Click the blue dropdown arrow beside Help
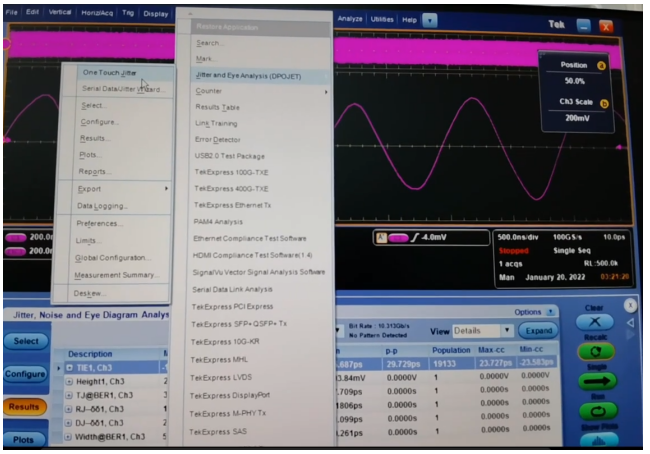Image resolution: width=650 pixels, height=454 pixels. [x=430, y=20]
